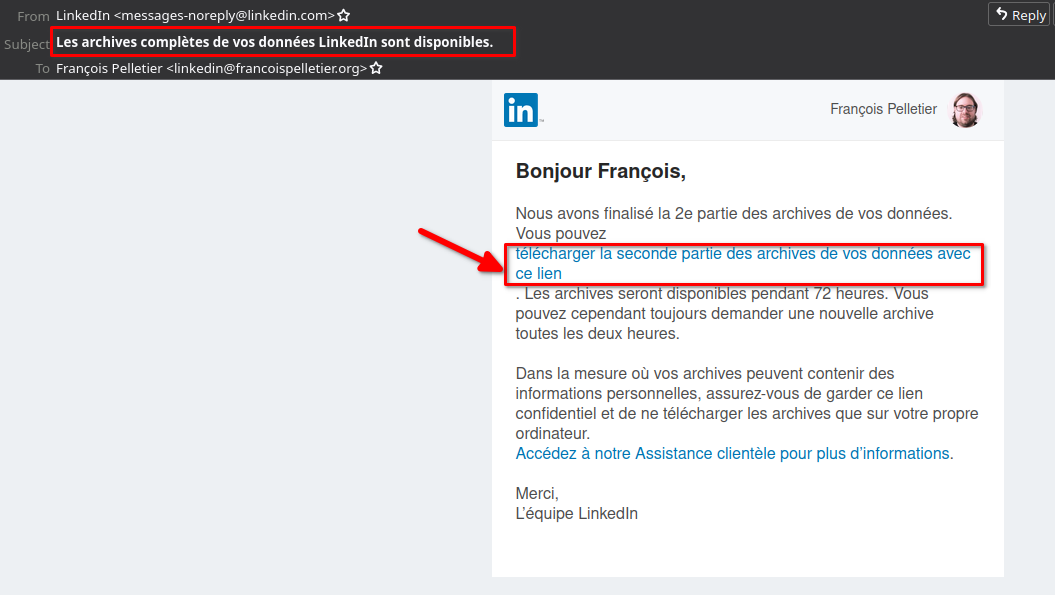The width and height of the screenshot is (1055, 595).
Task: Click the LinkedIn logo in the email
Action: pos(521,110)
